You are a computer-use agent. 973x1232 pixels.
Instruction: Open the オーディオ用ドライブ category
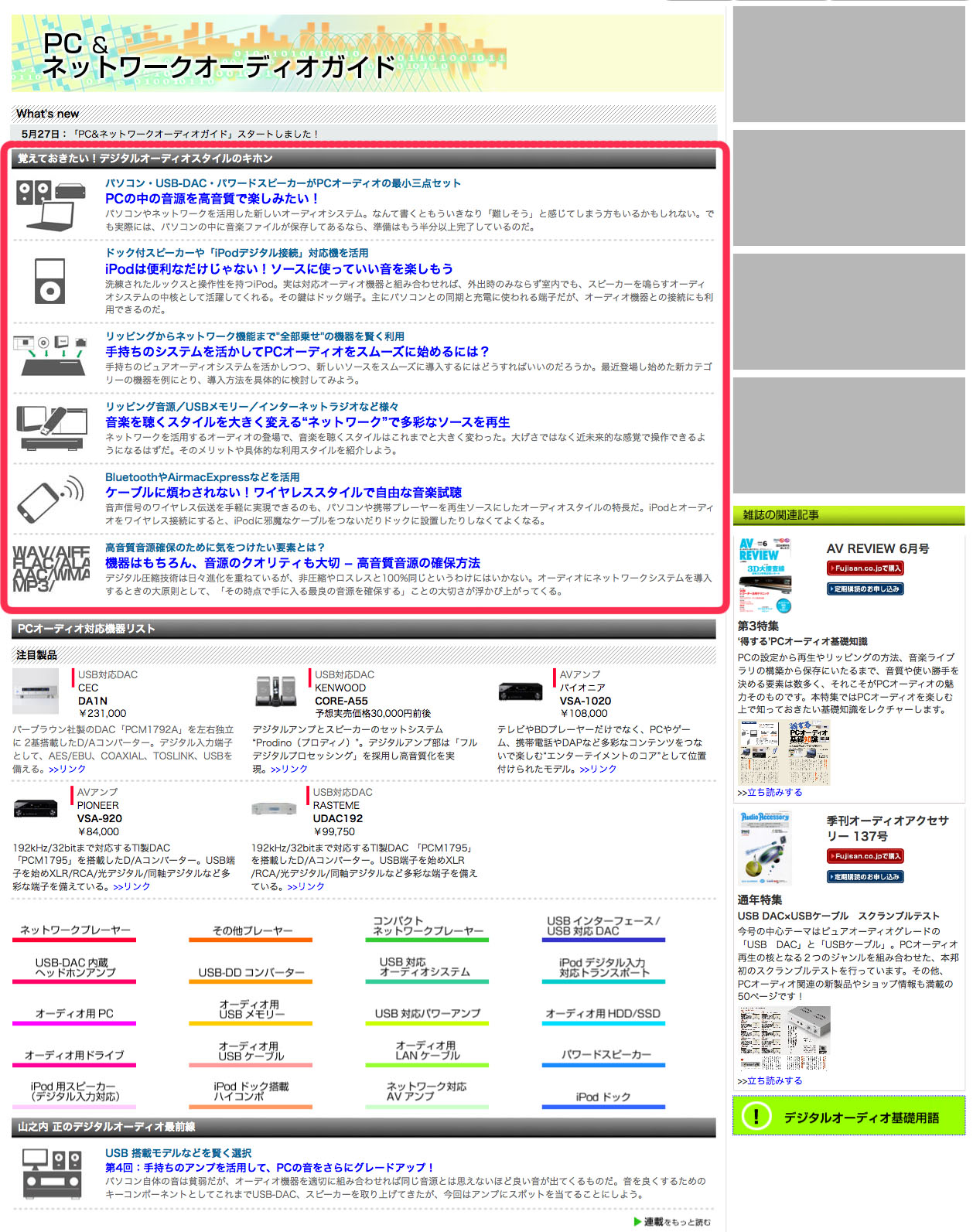74,1056
